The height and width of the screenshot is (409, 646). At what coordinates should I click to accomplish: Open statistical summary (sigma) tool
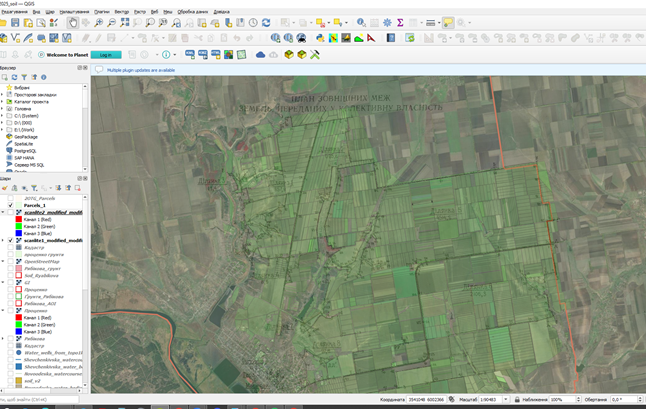tap(400, 22)
